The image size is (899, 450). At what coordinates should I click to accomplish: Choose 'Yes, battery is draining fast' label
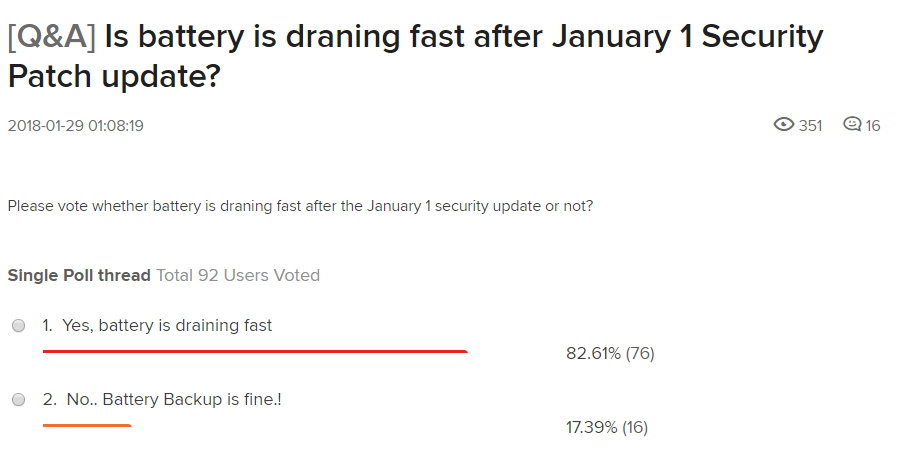[167, 326]
